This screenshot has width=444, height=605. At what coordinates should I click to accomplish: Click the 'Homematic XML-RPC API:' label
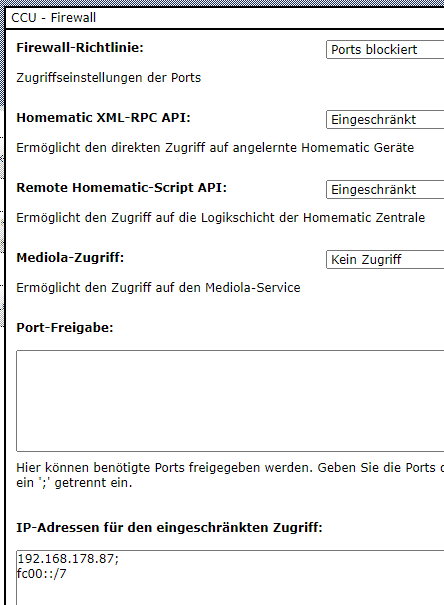click(103, 118)
